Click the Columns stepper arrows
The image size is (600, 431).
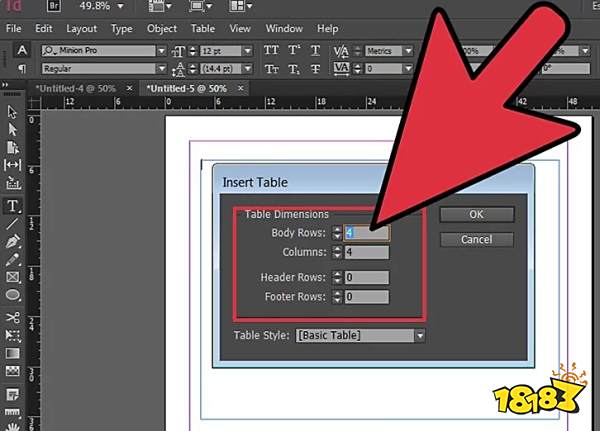pyautogui.click(x=337, y=252)
